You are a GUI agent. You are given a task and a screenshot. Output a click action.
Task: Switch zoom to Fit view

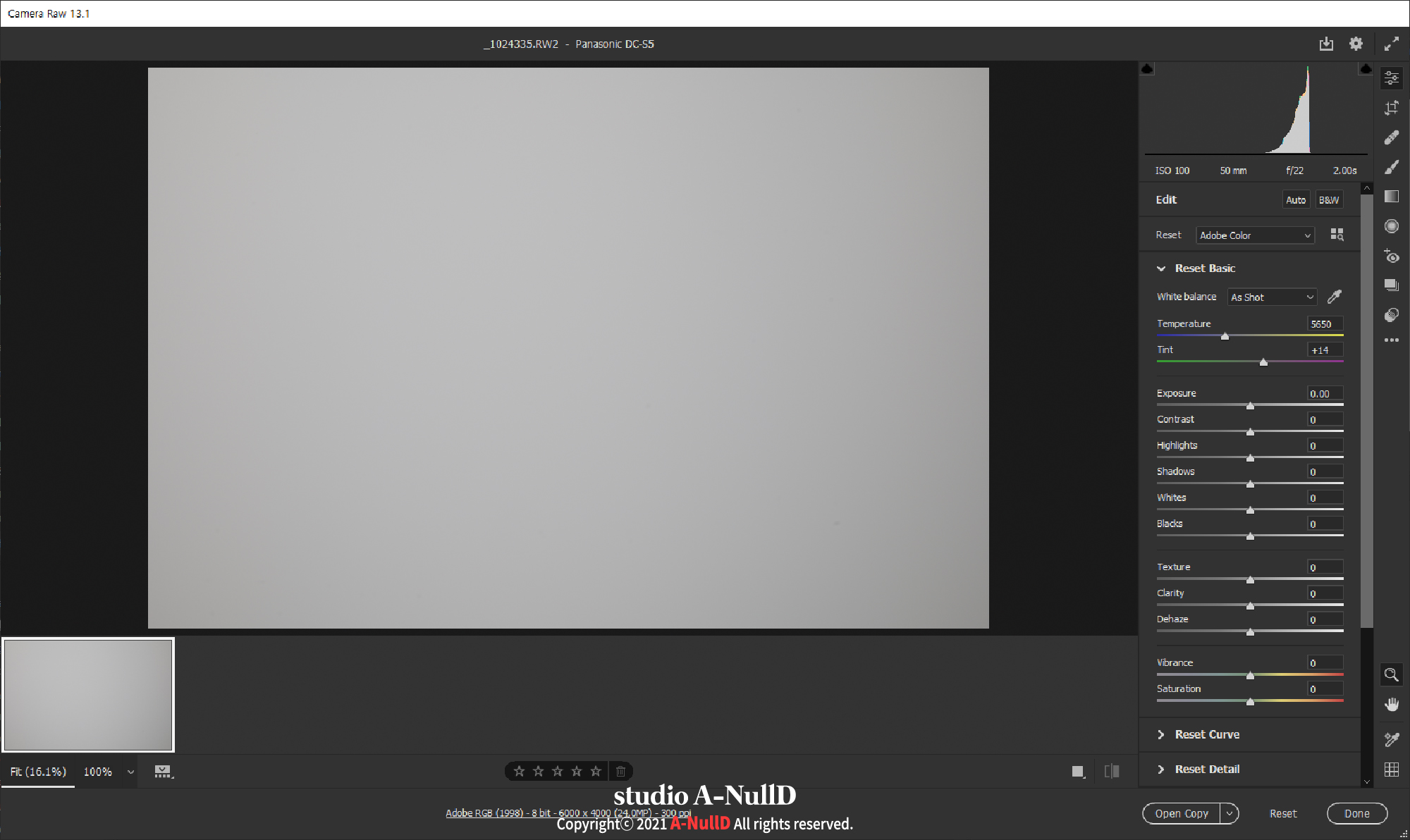38,772
